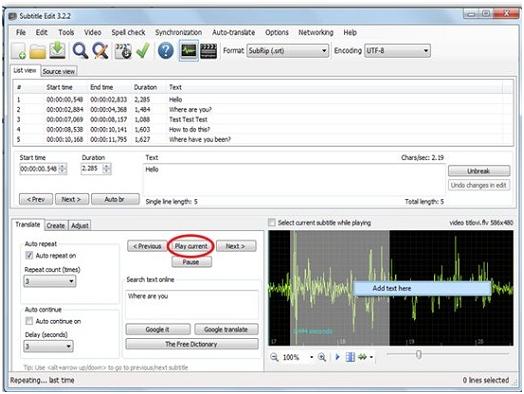Open the Options menu
This screenshot has width=524, height=394.
tap(277, 32)
